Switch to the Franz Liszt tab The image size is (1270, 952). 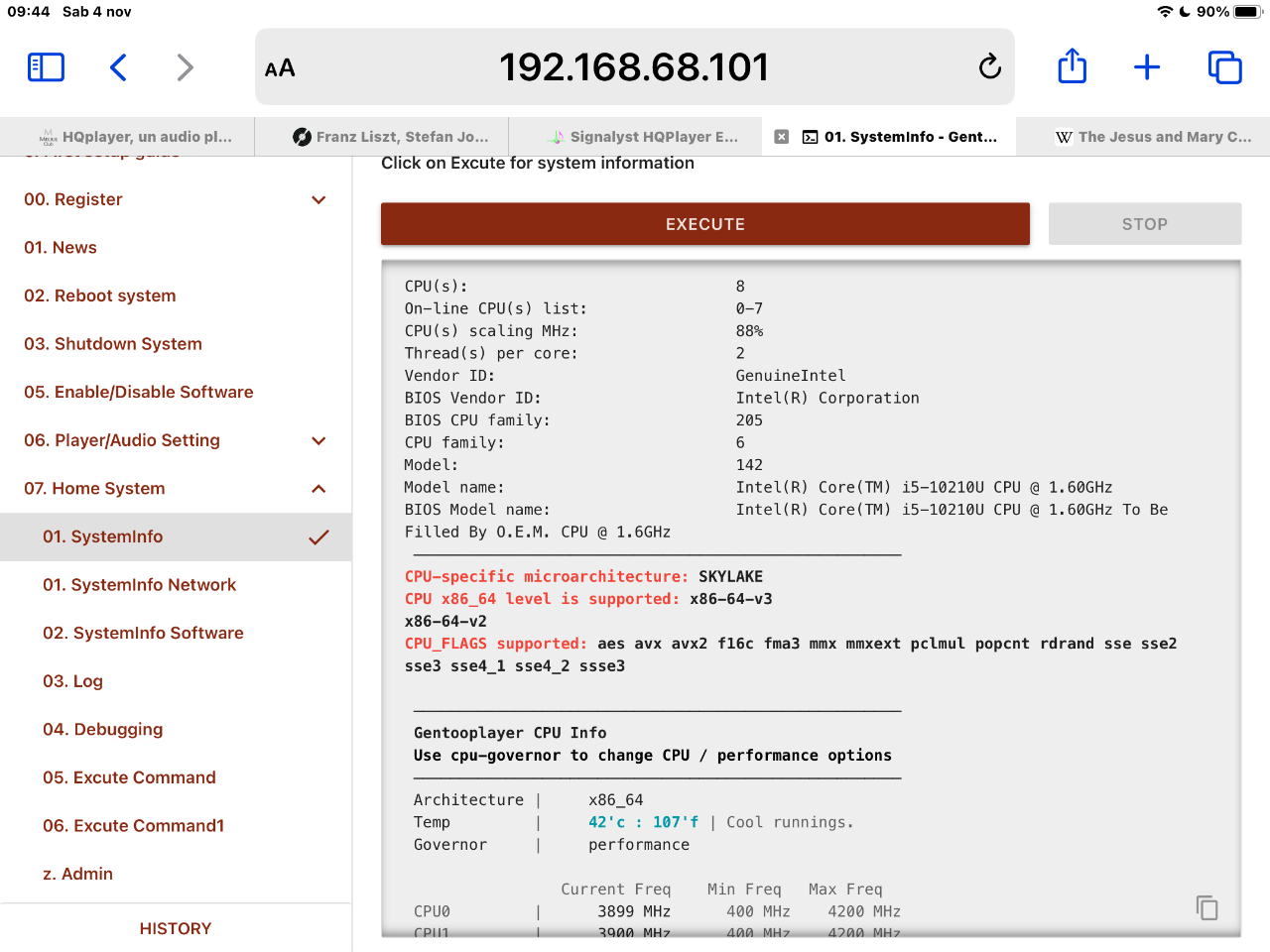point(391,137)
